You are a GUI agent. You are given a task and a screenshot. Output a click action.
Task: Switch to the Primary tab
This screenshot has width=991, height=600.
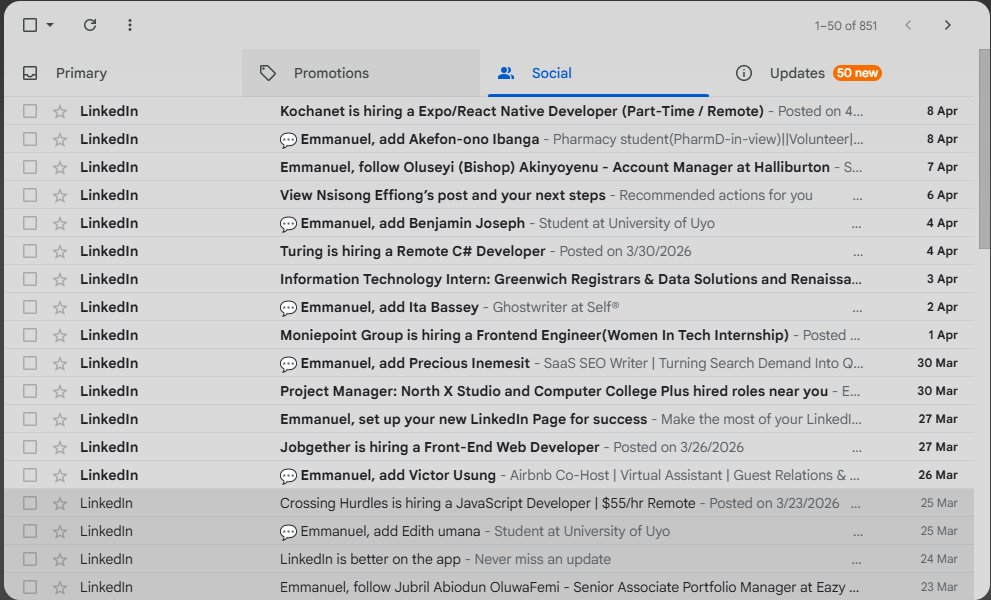(x=123, y=73)
